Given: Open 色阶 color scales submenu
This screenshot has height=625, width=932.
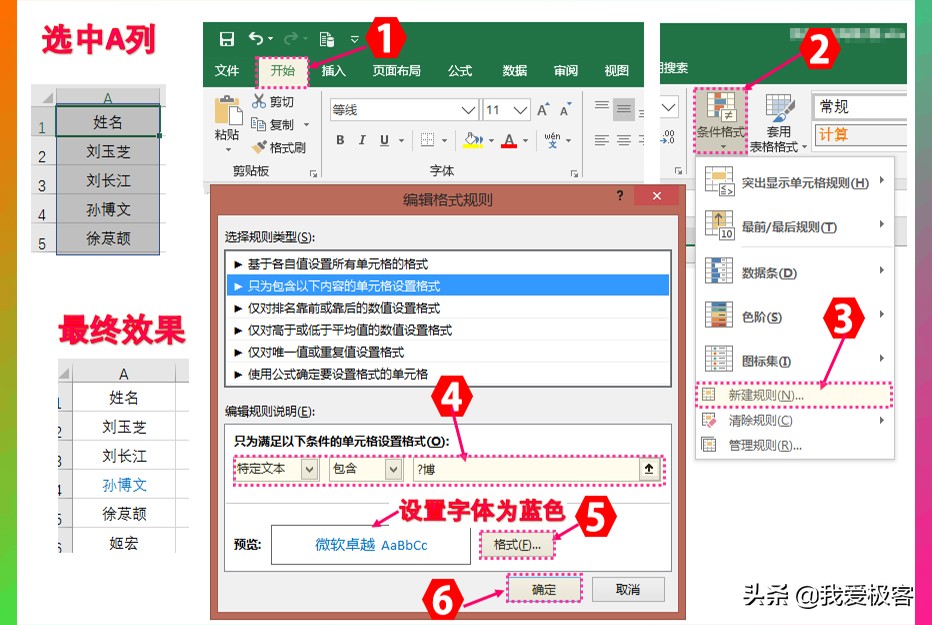Looking at the screenshot, I should [x=795, y=316].
